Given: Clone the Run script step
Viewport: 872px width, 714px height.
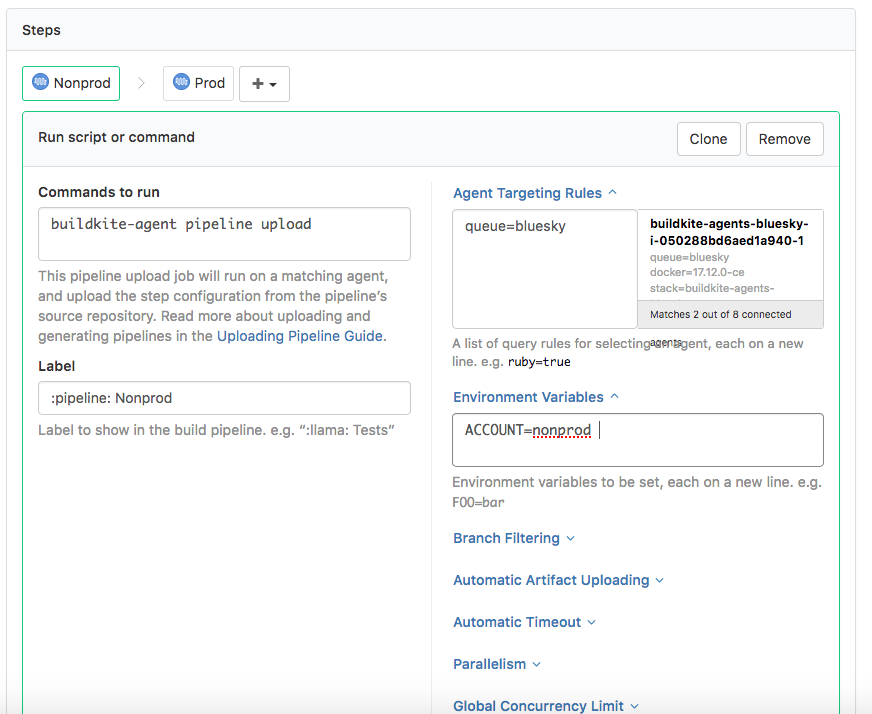Looking at the screenshot, I should (708, 139).
